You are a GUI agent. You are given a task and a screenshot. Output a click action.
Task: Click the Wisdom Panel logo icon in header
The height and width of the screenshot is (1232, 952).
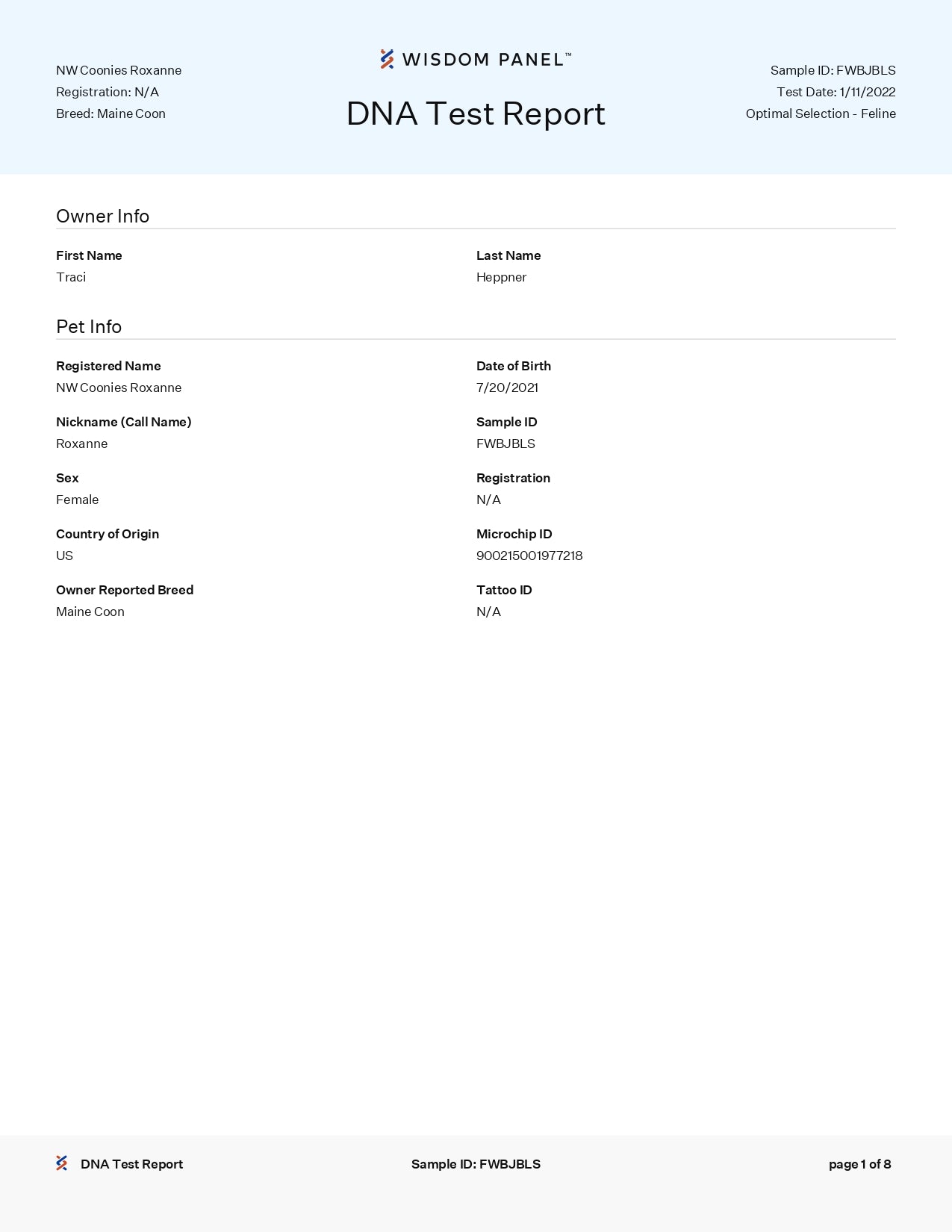tap(387, 59)
